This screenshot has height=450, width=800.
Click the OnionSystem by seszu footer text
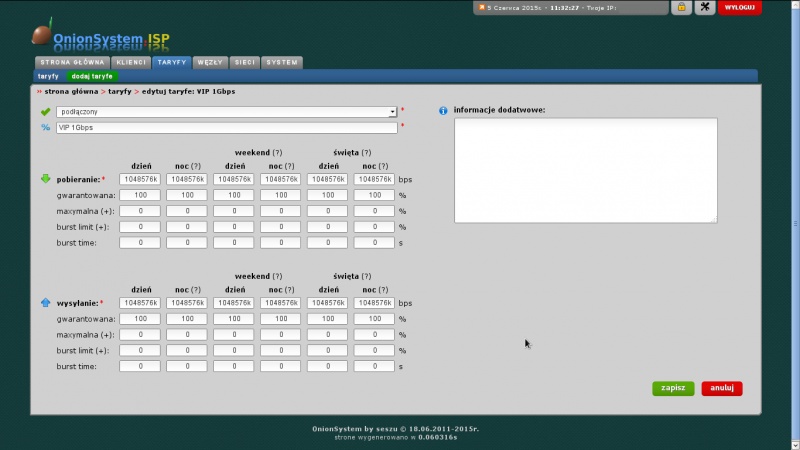pyautogui.click(x=395, y=429)
